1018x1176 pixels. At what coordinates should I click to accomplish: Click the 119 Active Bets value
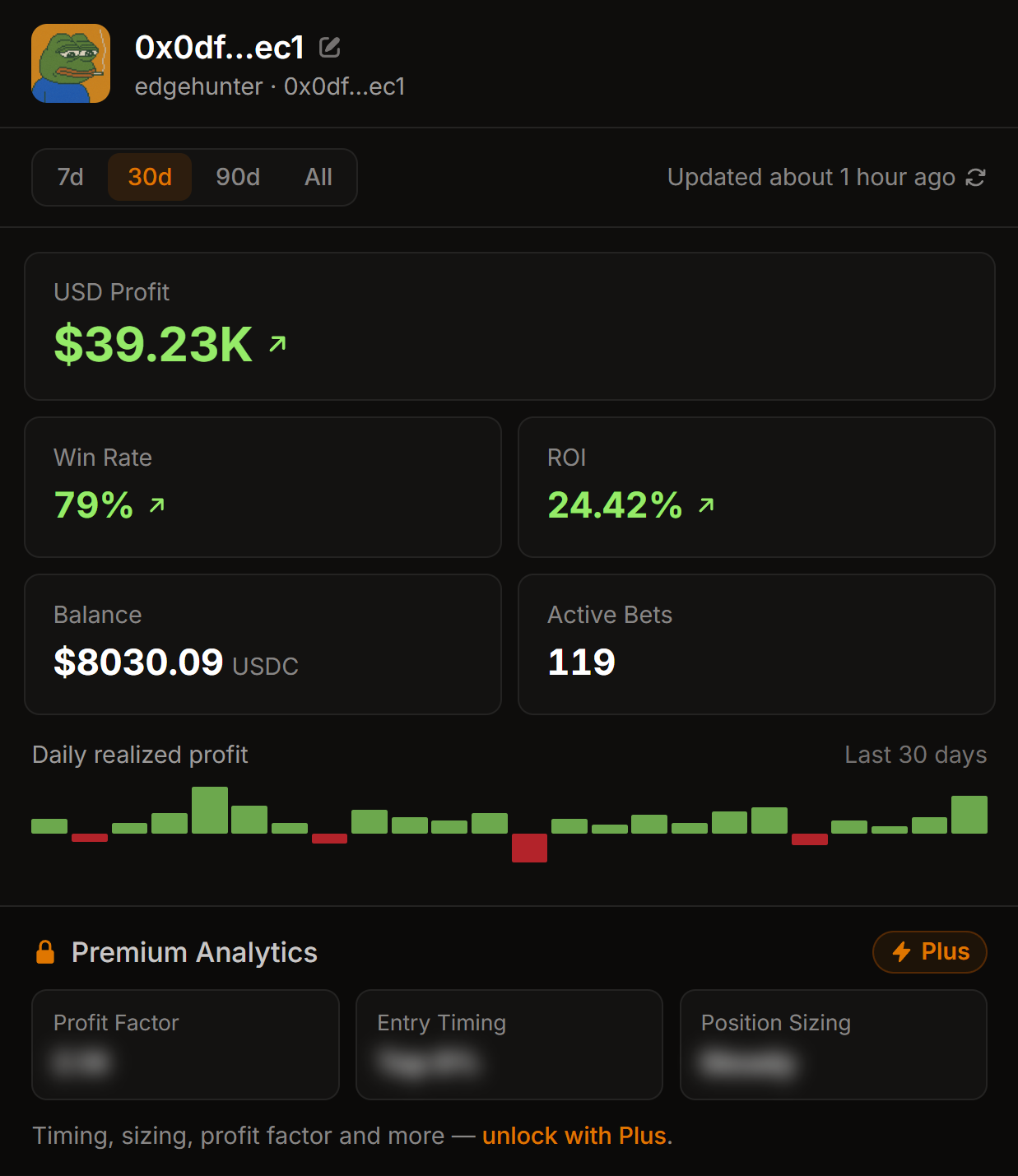[x=582, y=662]
